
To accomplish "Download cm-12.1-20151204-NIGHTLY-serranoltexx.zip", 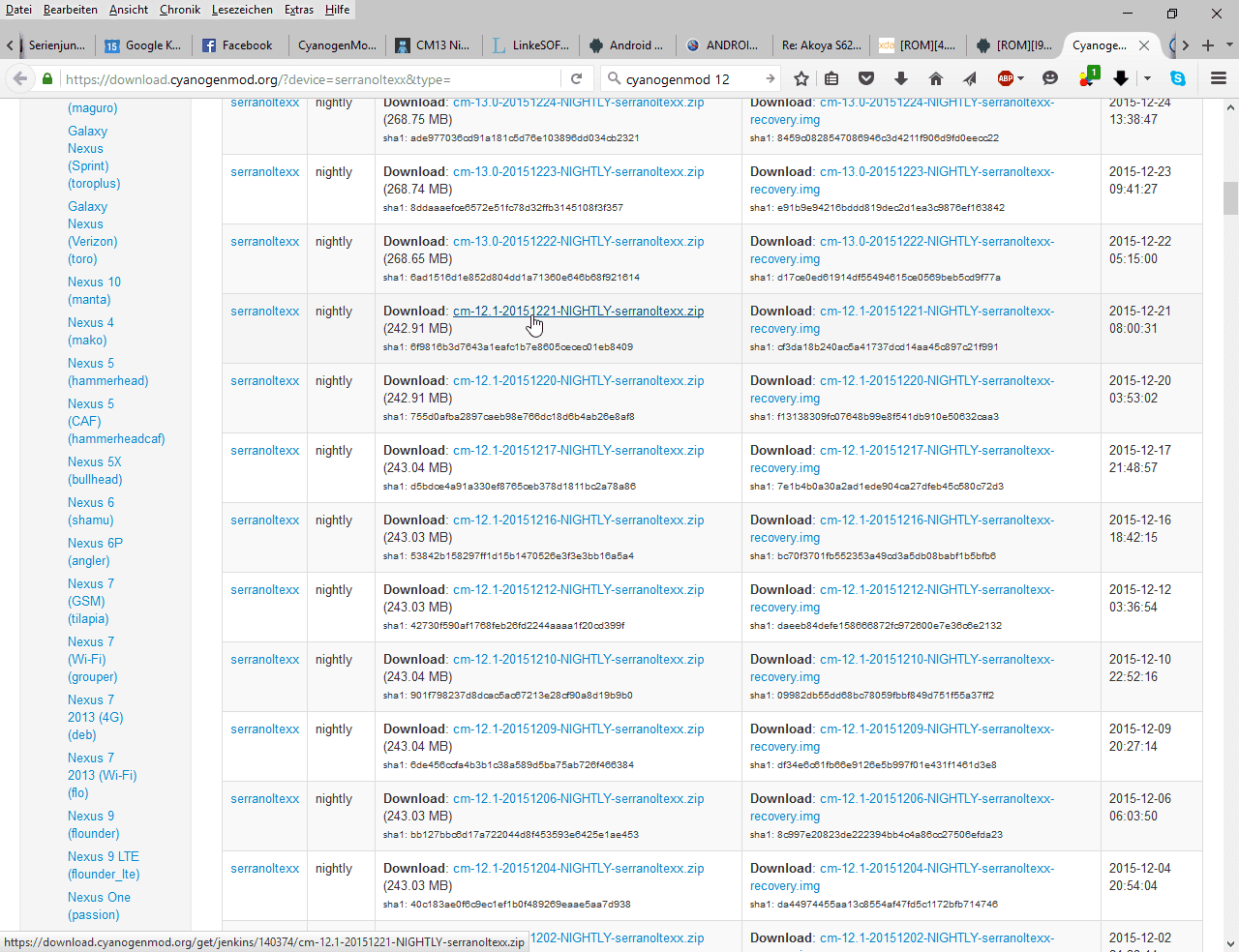I will (x=579, y=868).
